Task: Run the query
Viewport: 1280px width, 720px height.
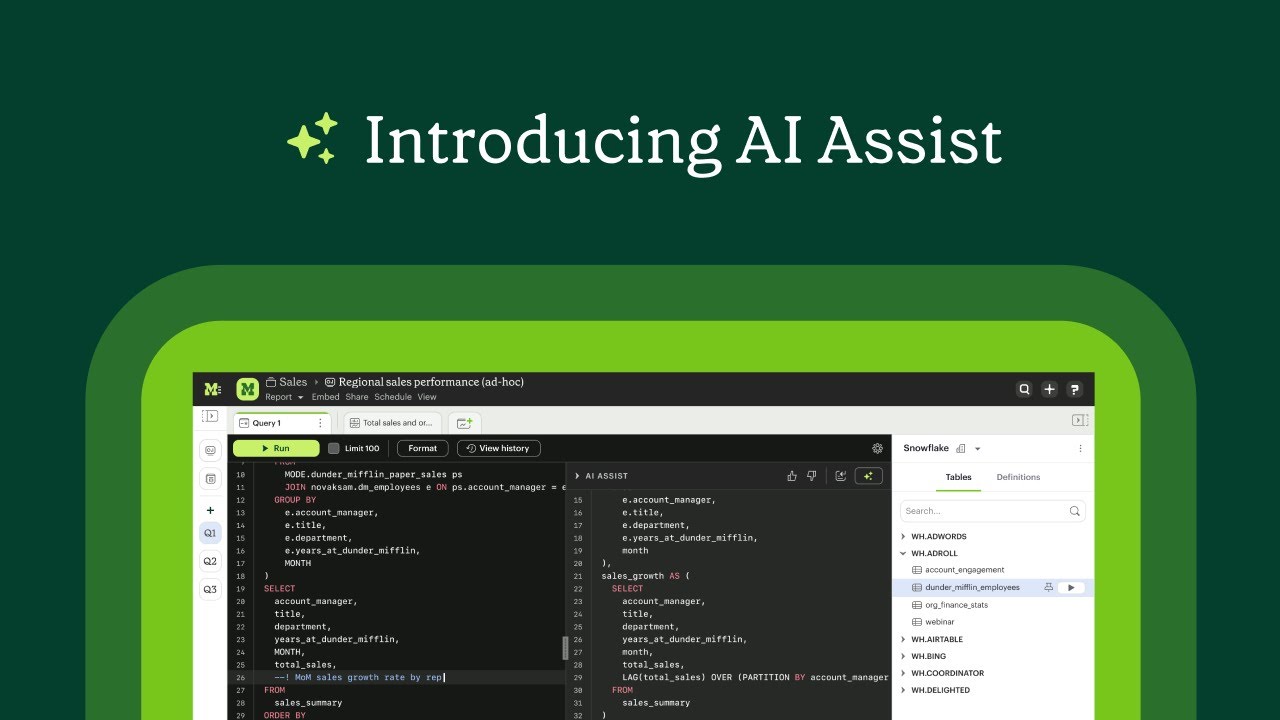Action: coord(276,449)
